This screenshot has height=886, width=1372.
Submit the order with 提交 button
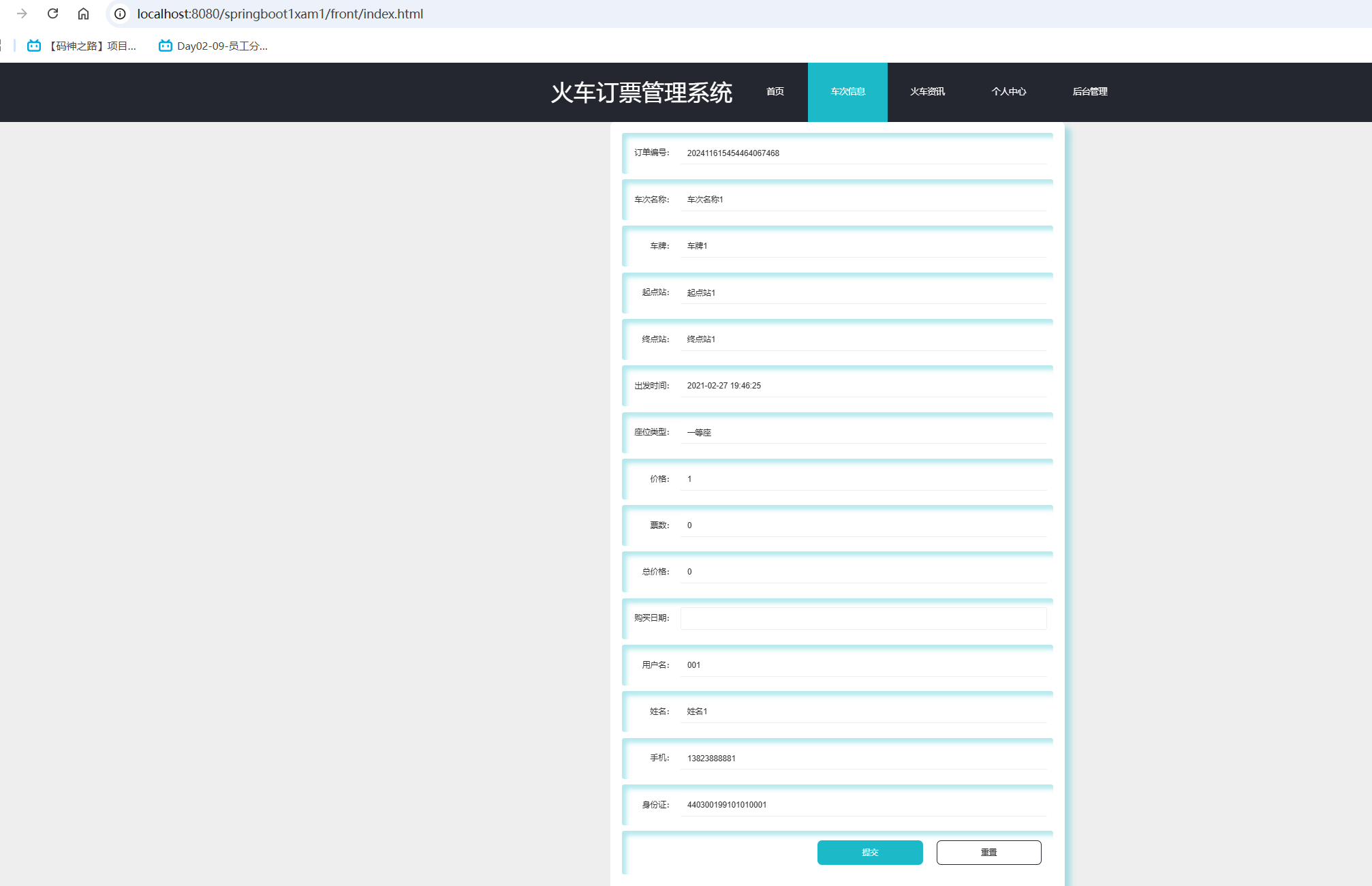coord(870,853)
